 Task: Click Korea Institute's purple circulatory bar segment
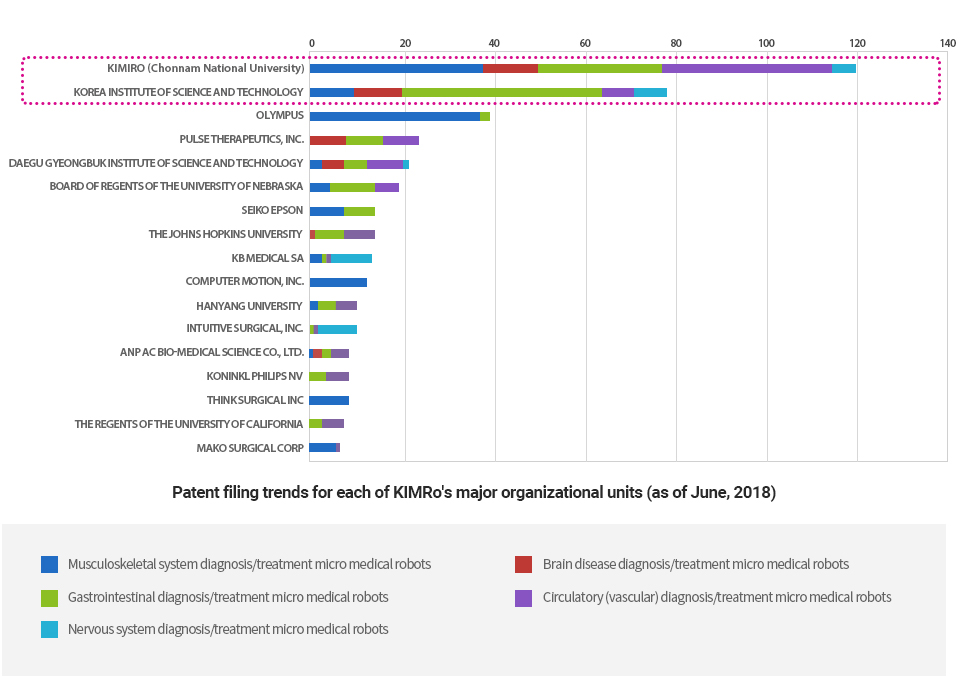tap(618, 92)
